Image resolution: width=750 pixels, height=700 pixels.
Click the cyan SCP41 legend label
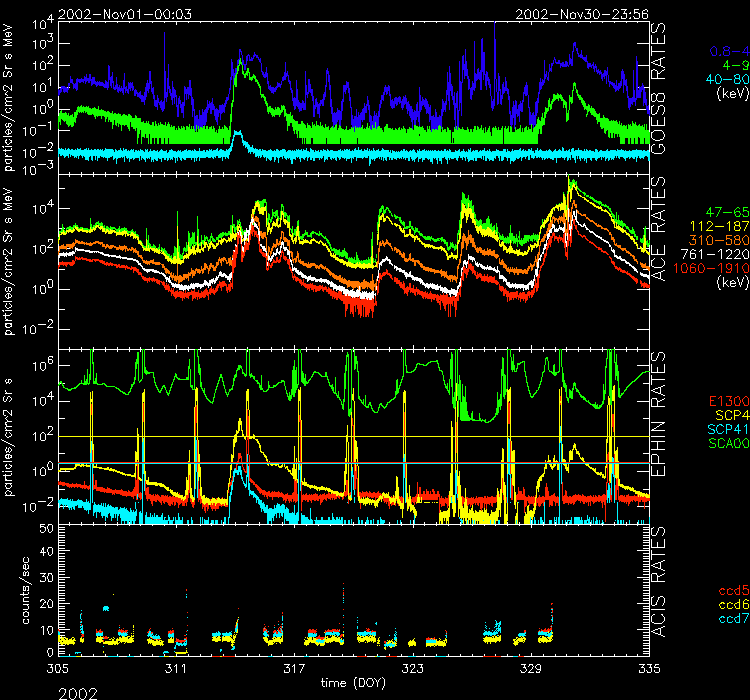tap(727, 429)
